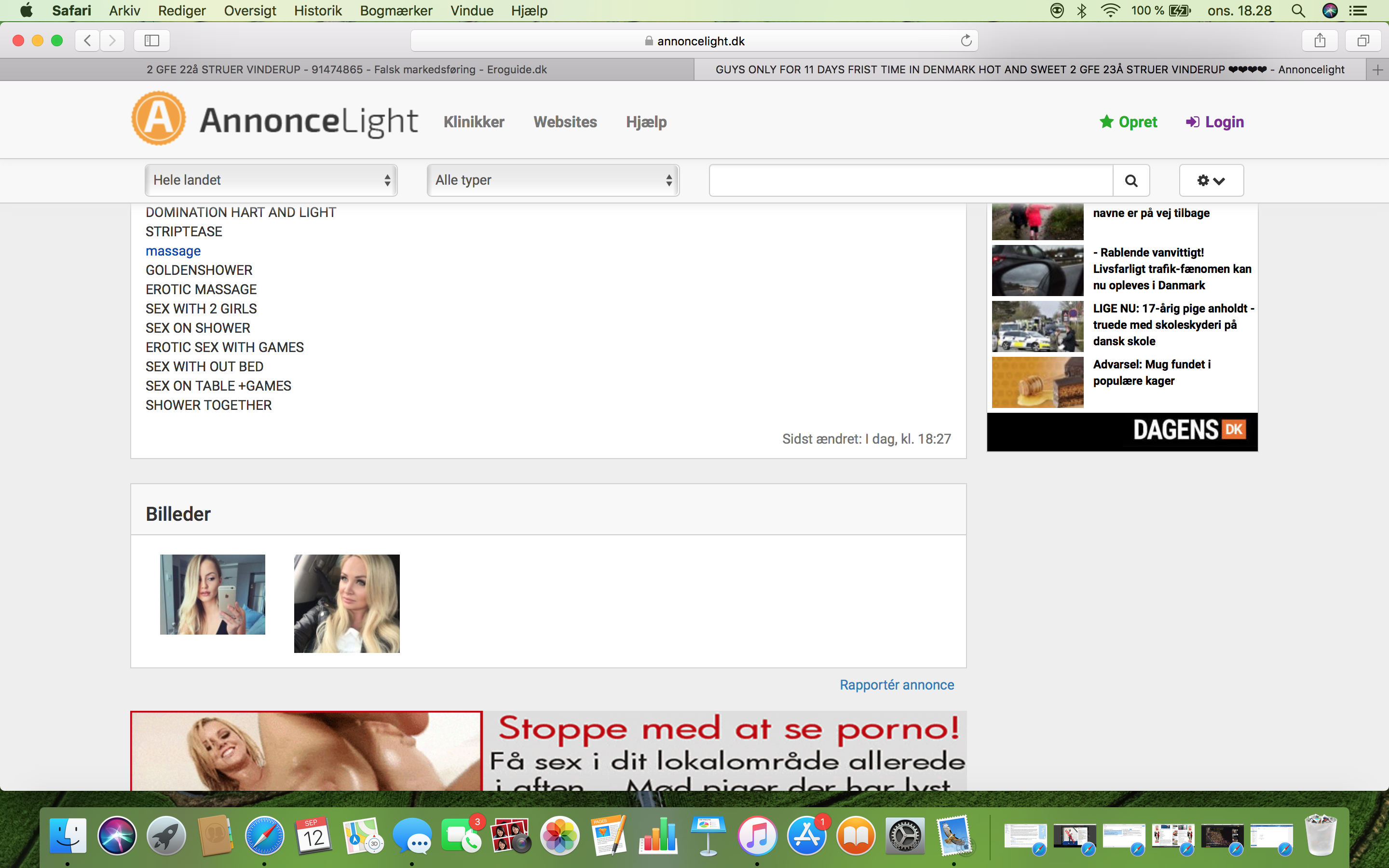1389x868 pixels.
Task: Switch to the Annoncelight tab
Action: 1030,69
